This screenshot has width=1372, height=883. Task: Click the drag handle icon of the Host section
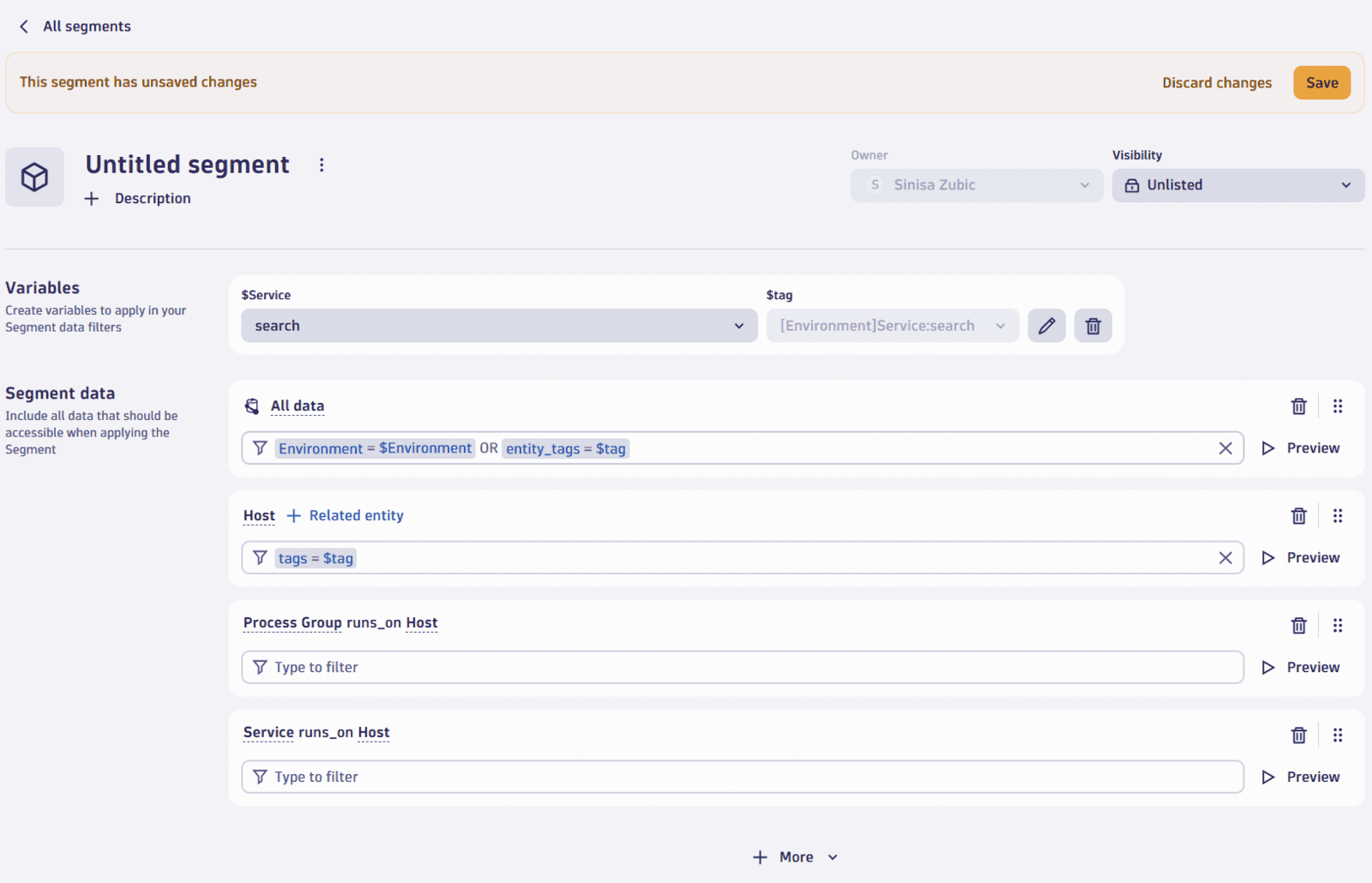pos(1338,515)
